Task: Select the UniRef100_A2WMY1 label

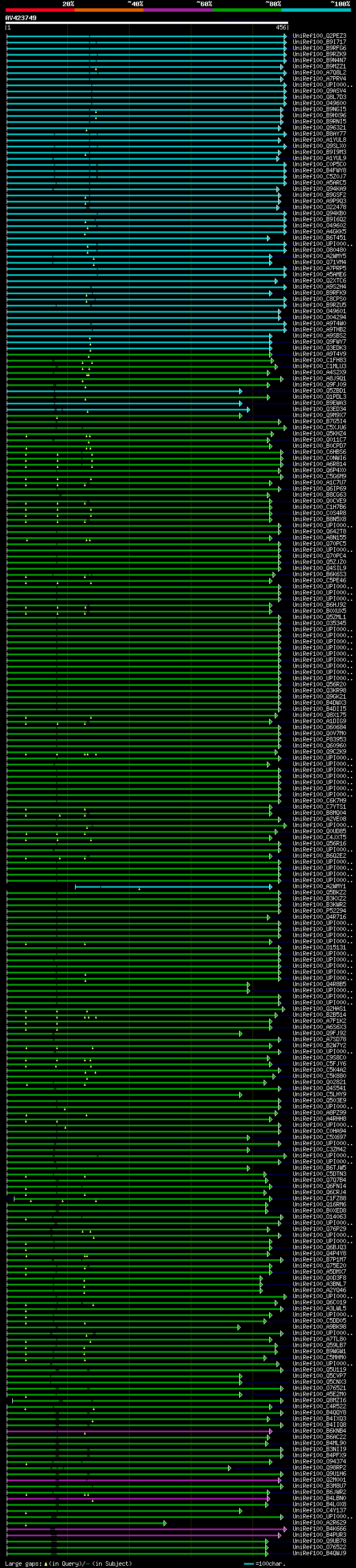Action: pos(319,886)
